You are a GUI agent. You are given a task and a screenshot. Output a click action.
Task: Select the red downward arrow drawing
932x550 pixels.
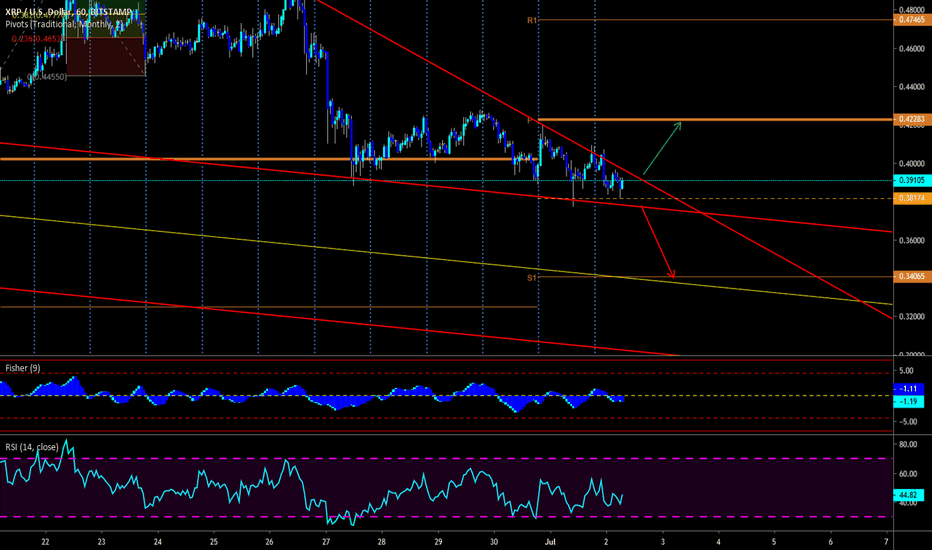tap(657, 241)
